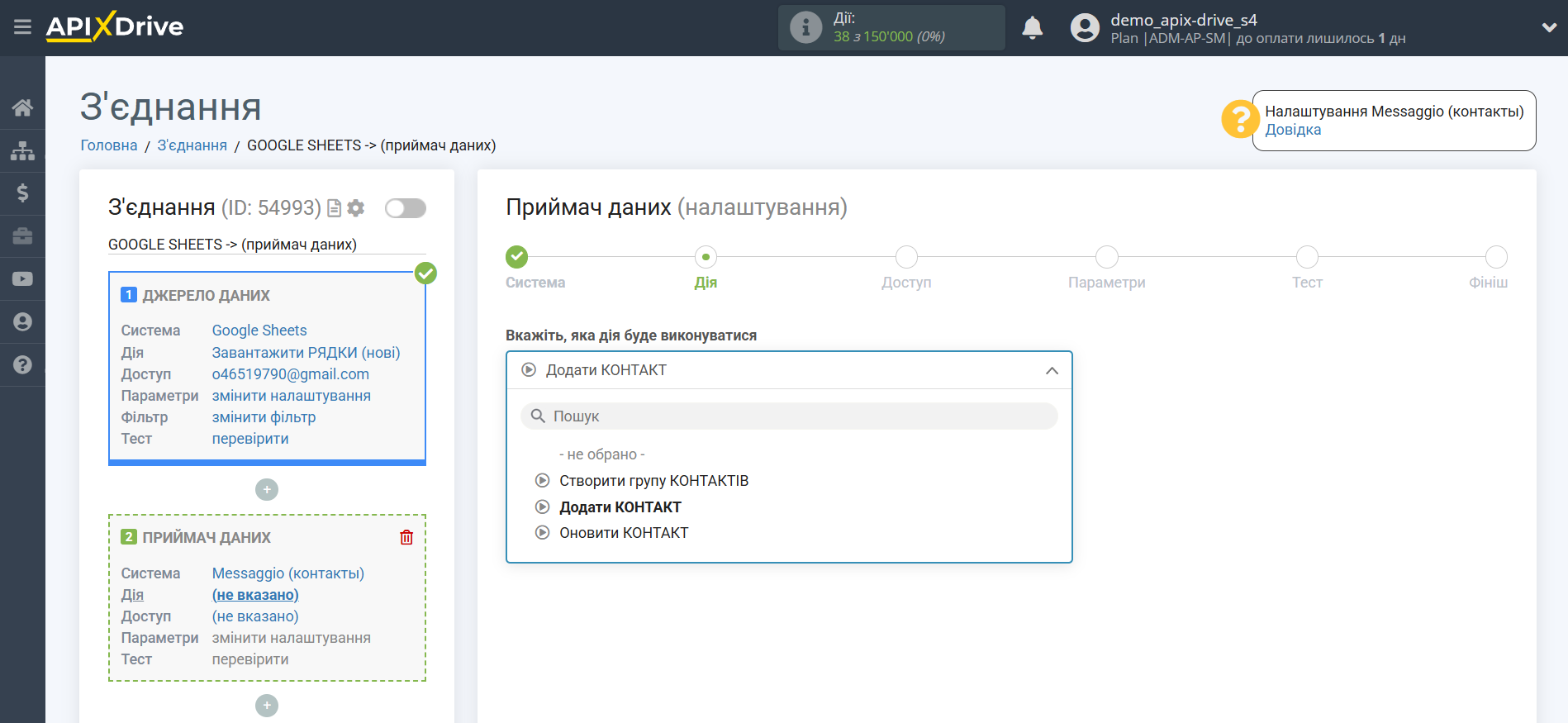This screenshot has height=723, width=1568.
Task: Go to Дія step
Action: coord(706,257)
